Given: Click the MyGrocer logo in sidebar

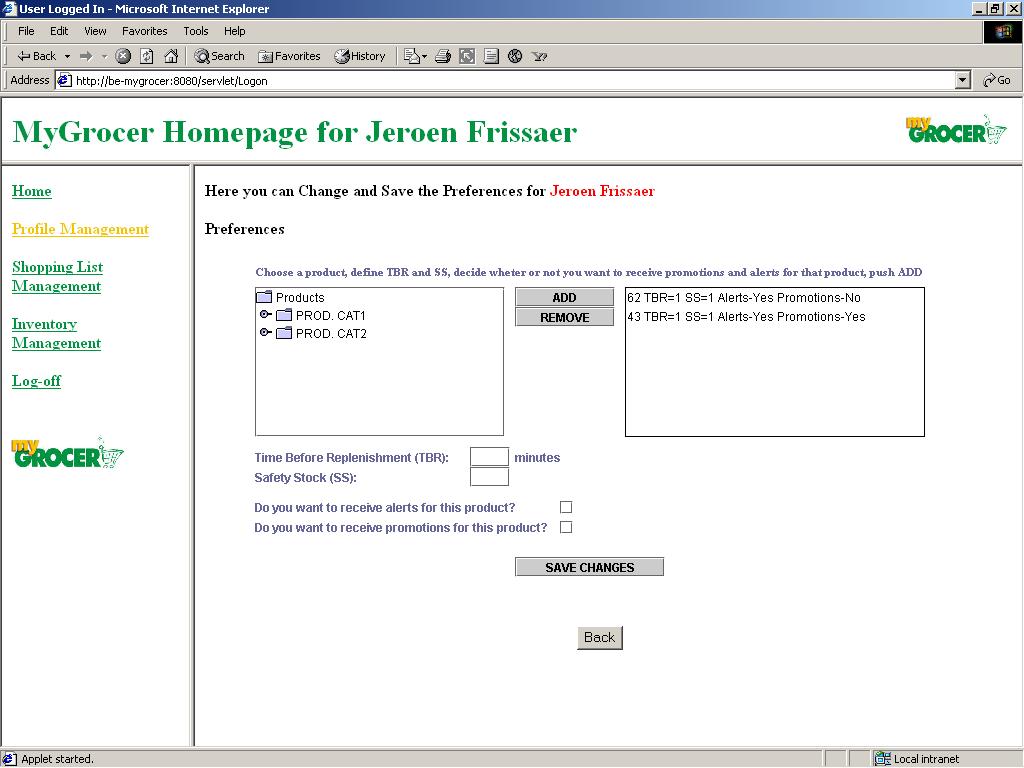Looking at the screenshot, I should 67,453.
